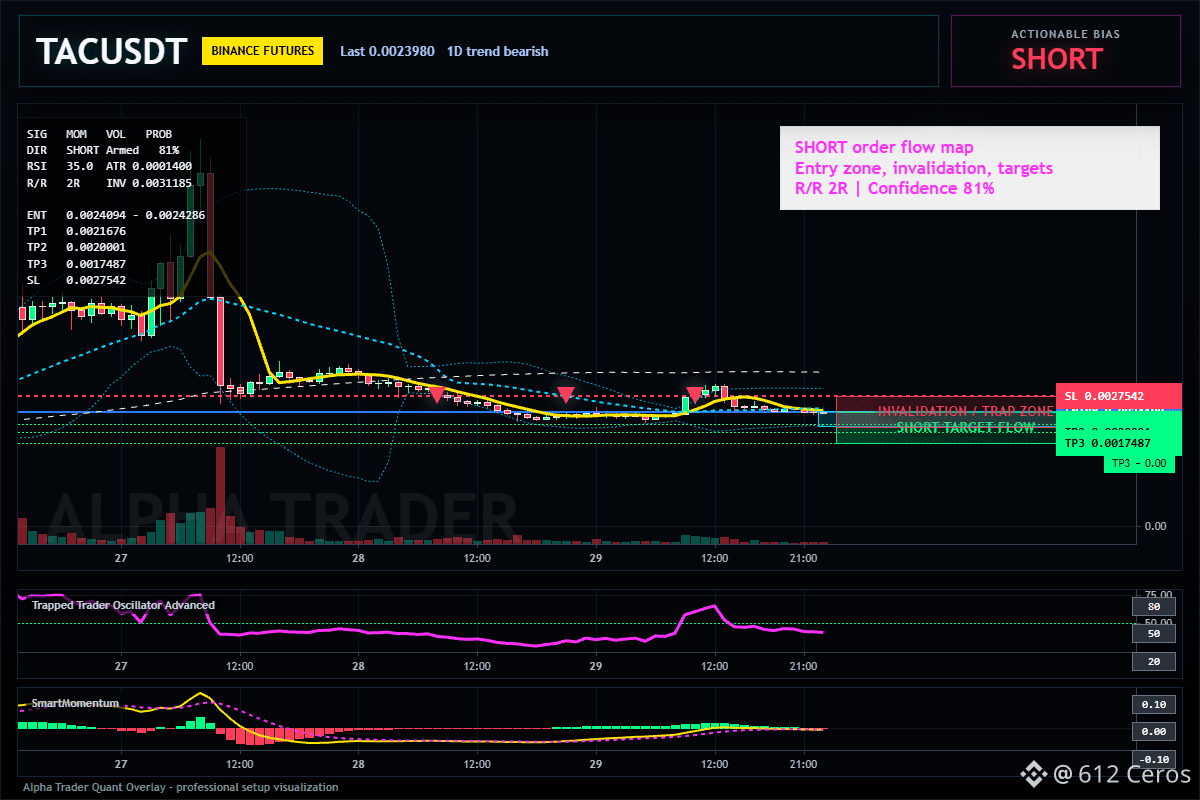Click the RSI 35.0 reading
1200x800 pixels.
[x=60, y=166]
